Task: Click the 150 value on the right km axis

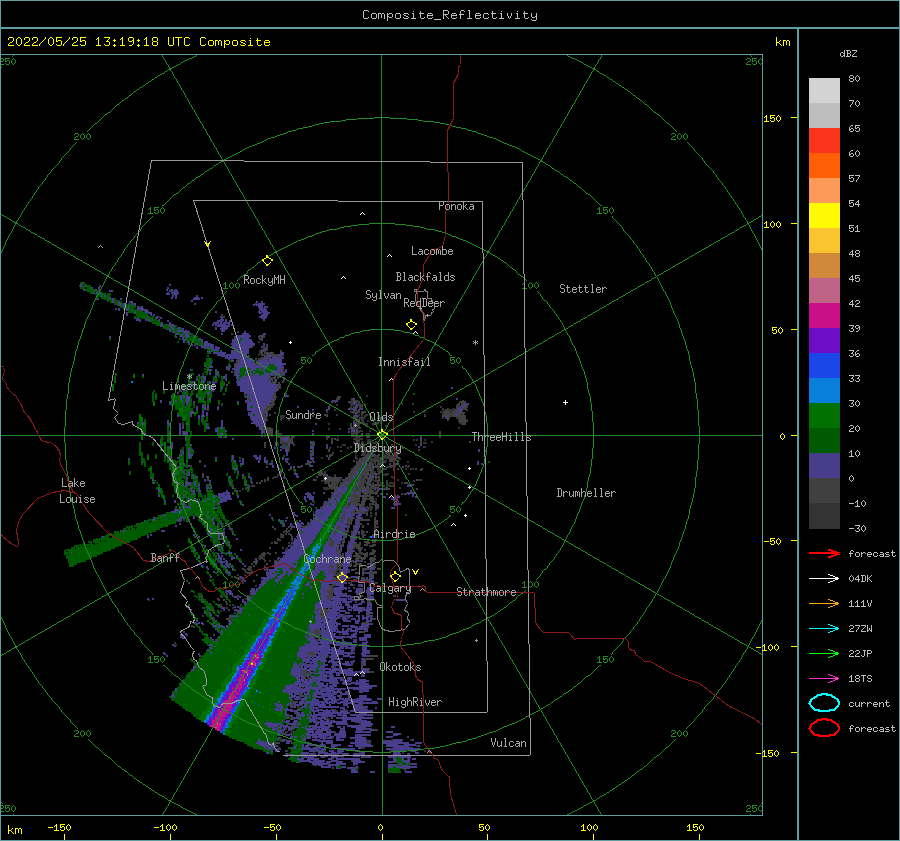Action: [772, 118]
